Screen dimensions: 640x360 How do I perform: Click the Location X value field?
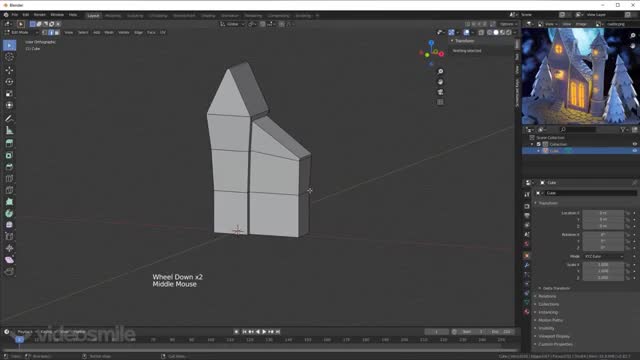pos(603,213)
